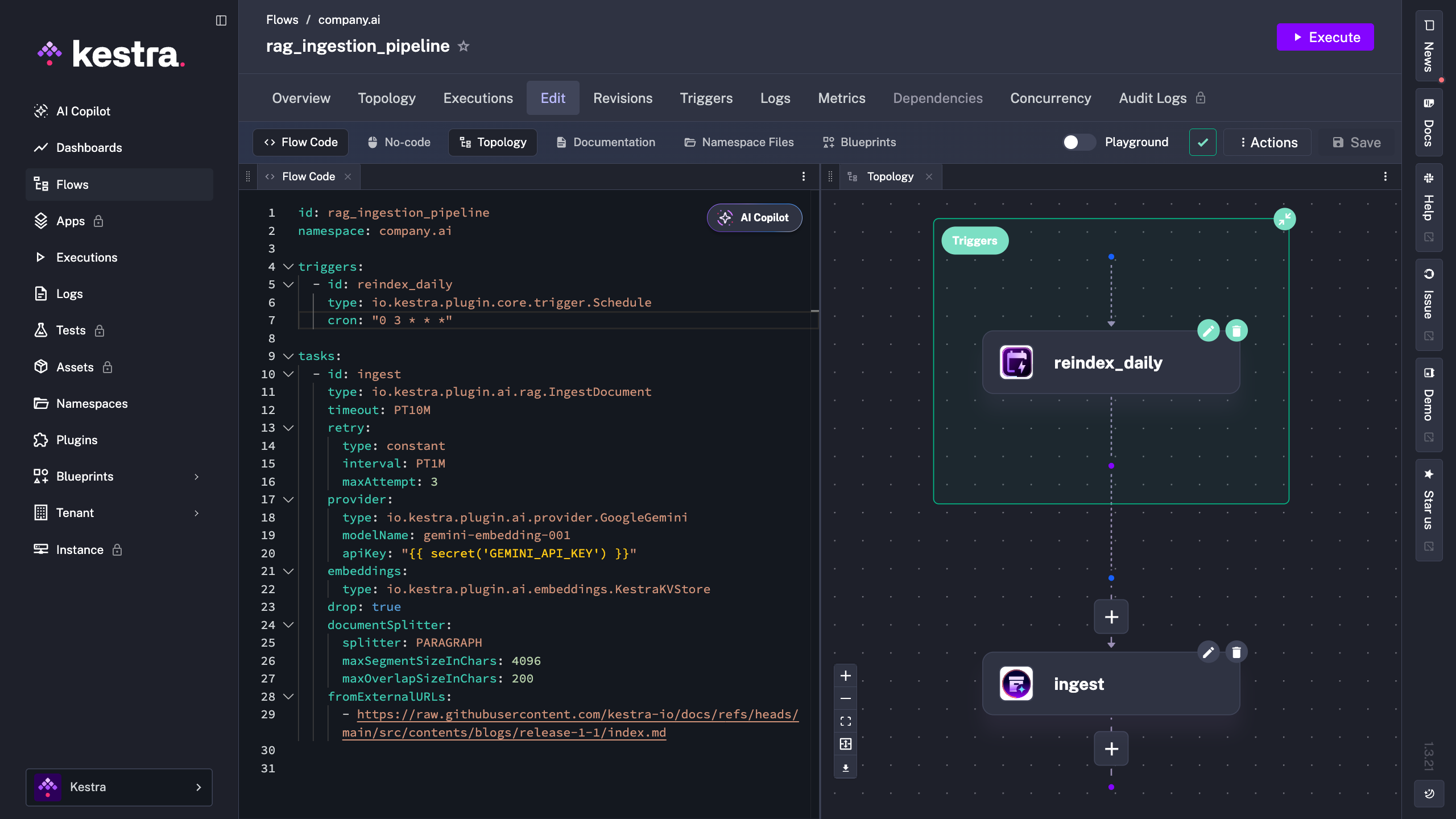Edit the ingest task node
The image size is (1456, 819).
(x=1208, y=652)
